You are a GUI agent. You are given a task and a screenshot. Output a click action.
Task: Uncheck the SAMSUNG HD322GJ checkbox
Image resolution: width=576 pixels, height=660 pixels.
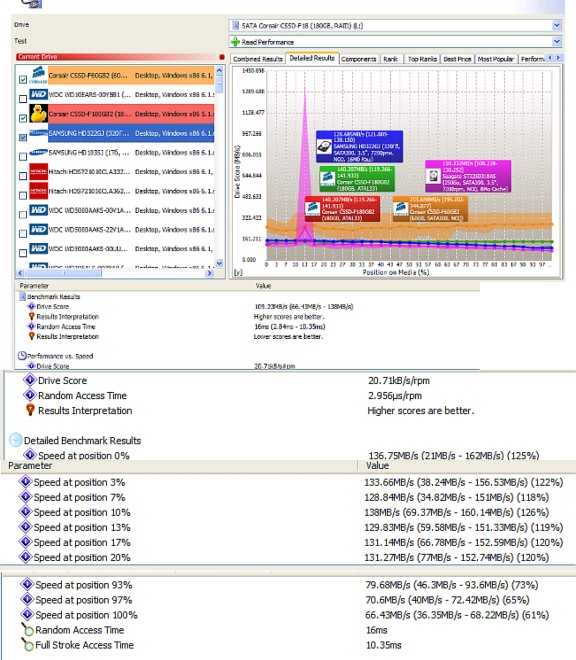click(23, 137)
